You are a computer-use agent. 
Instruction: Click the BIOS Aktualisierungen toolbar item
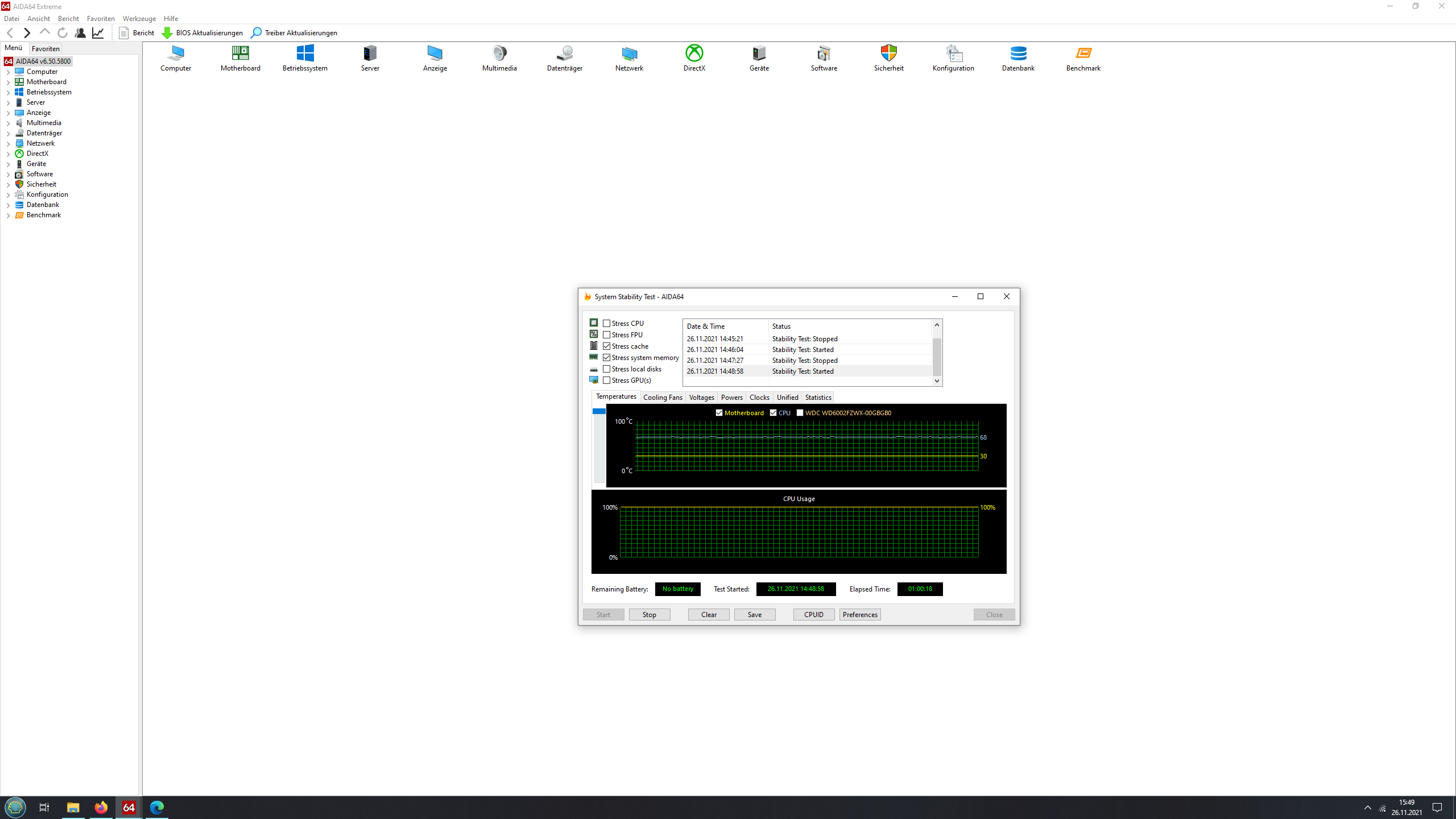202,33
